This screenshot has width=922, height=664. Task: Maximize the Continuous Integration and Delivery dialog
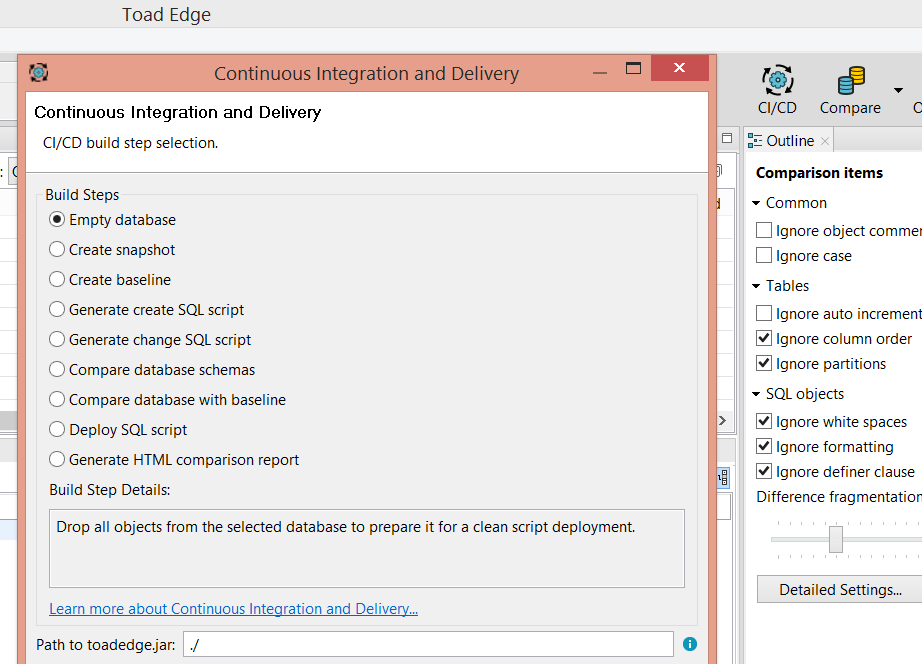633,69
